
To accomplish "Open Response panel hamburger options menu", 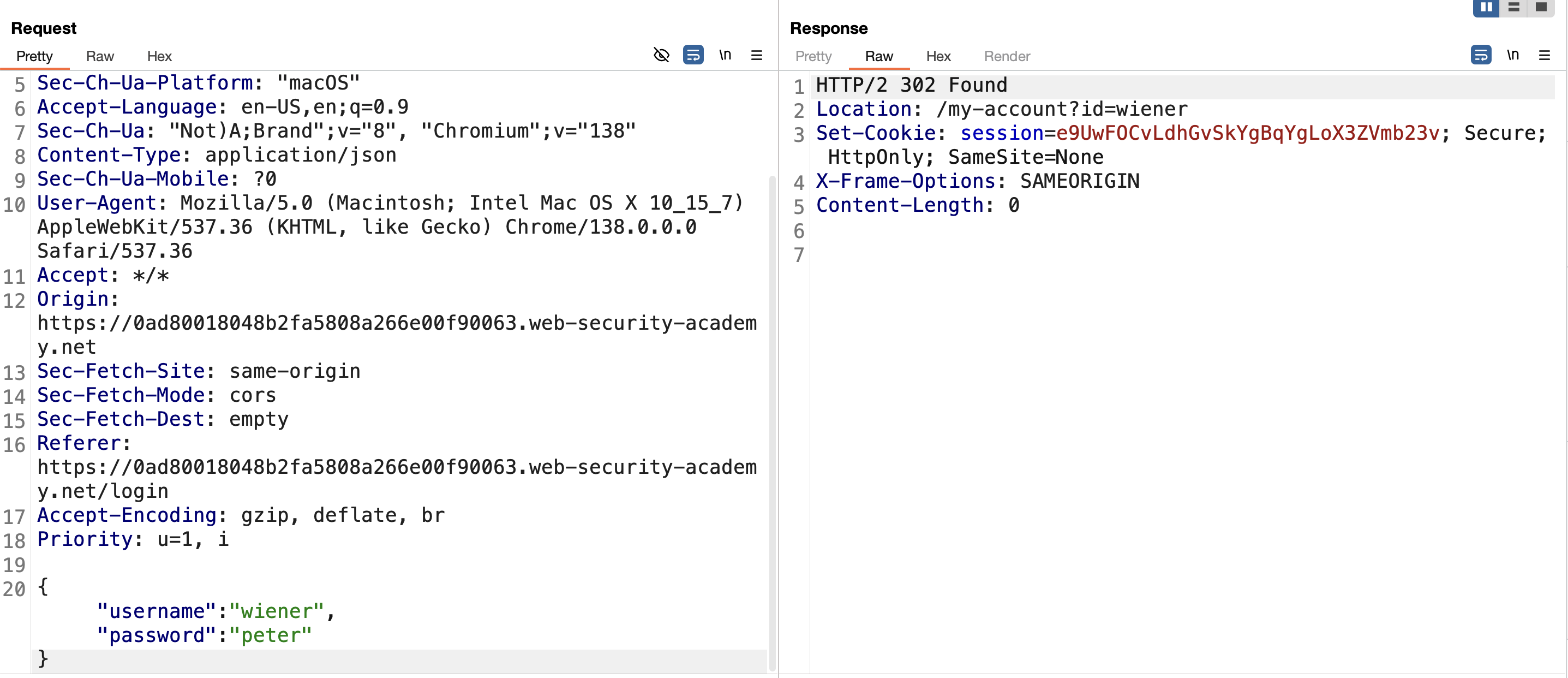I will (x=1544, y=55).
